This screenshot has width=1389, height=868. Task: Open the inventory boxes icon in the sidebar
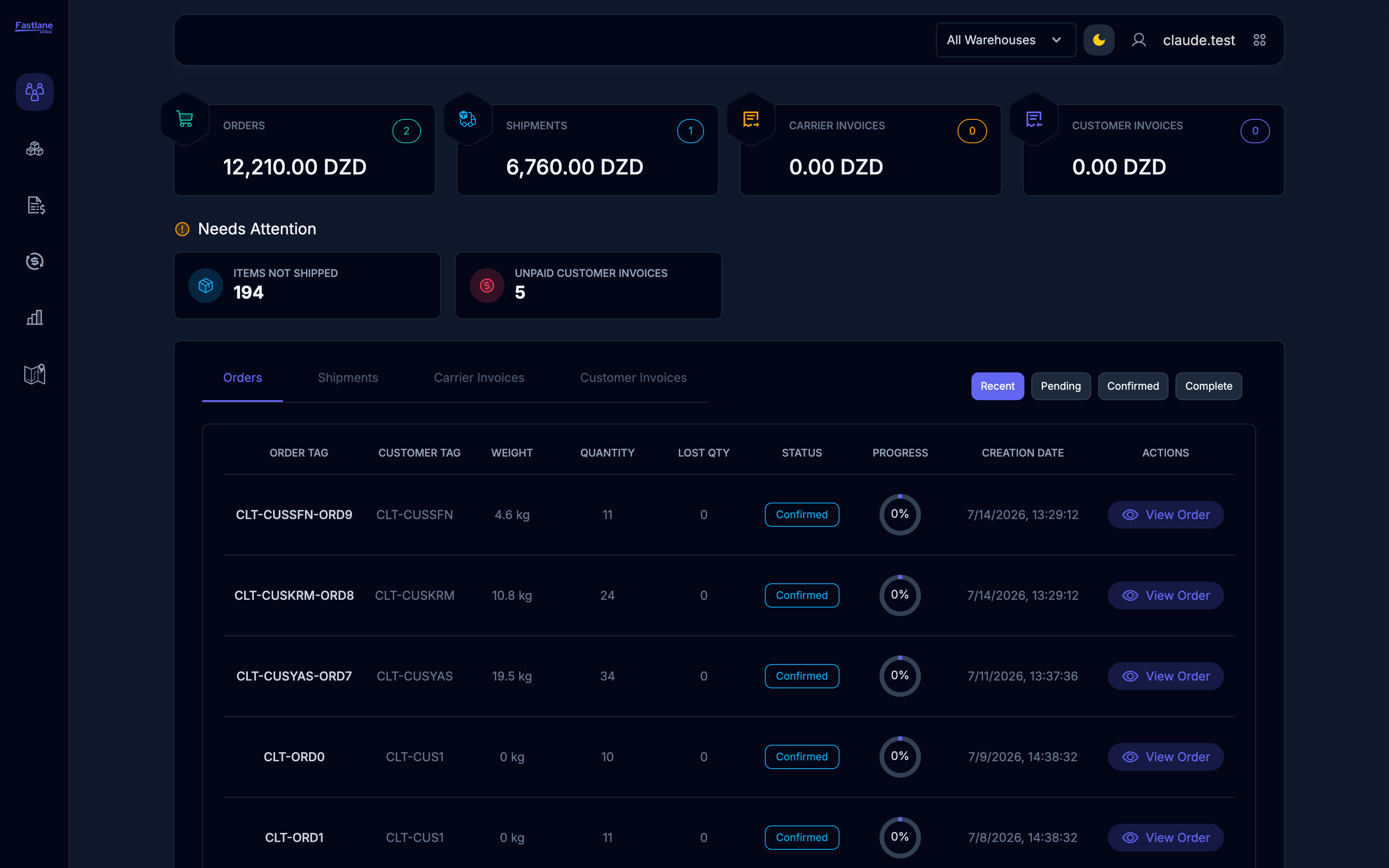click(34, 149)
